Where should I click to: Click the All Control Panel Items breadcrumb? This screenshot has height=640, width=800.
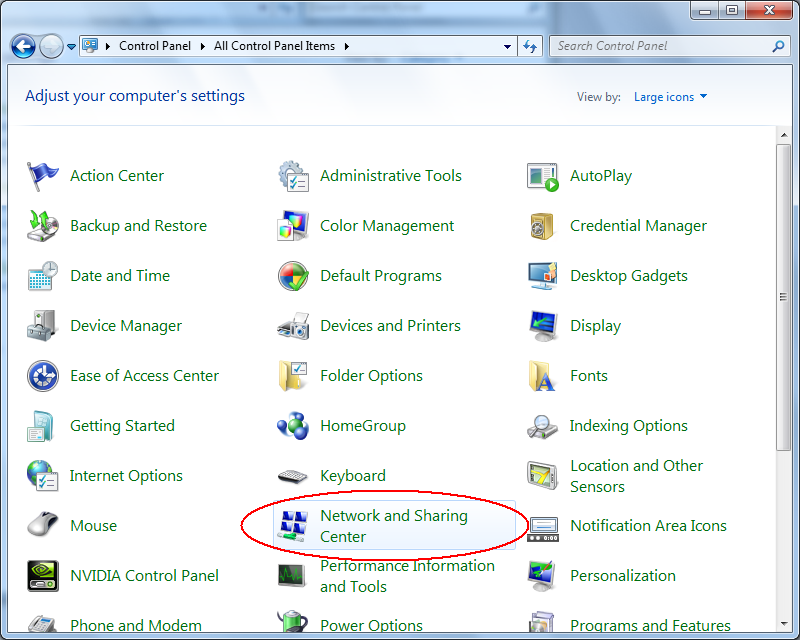point(274,46)
